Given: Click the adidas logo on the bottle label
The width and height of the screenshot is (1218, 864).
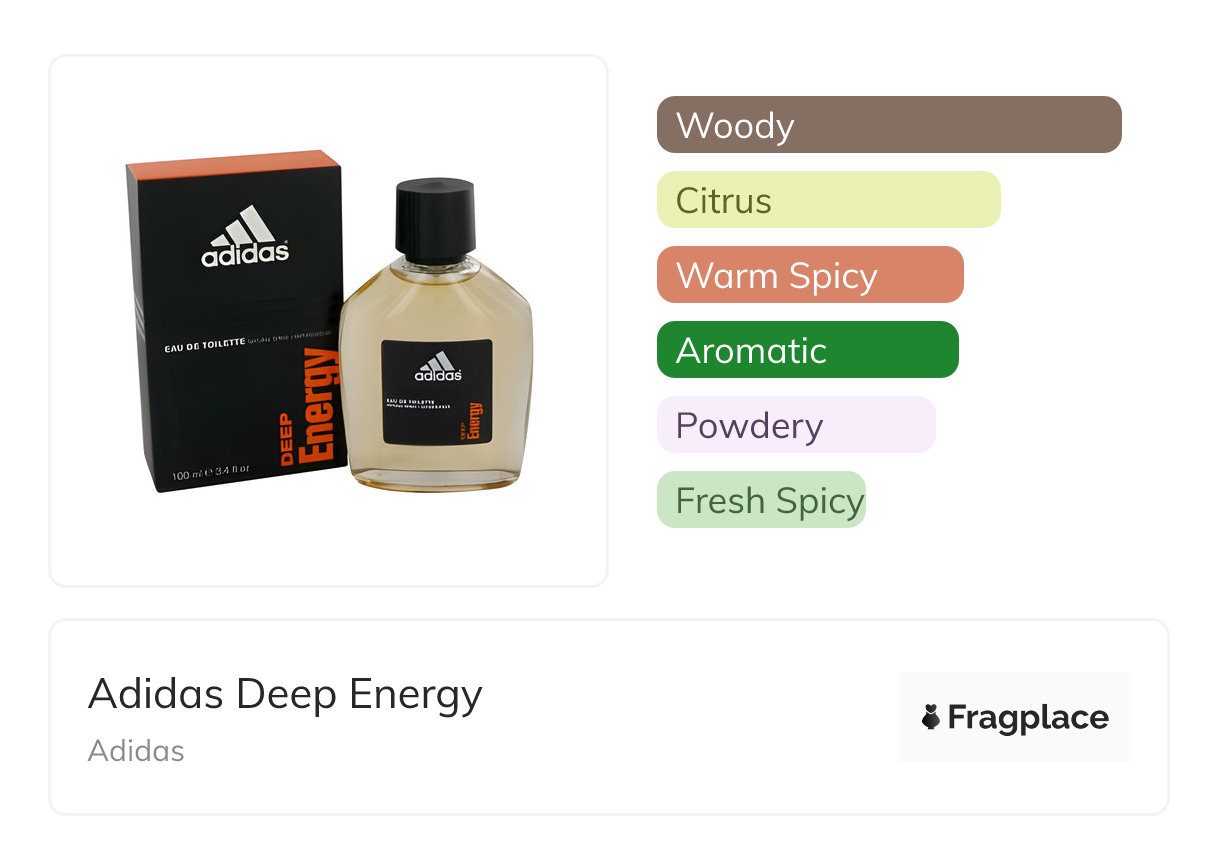Looking at the screenshot, I should point(438,367).
